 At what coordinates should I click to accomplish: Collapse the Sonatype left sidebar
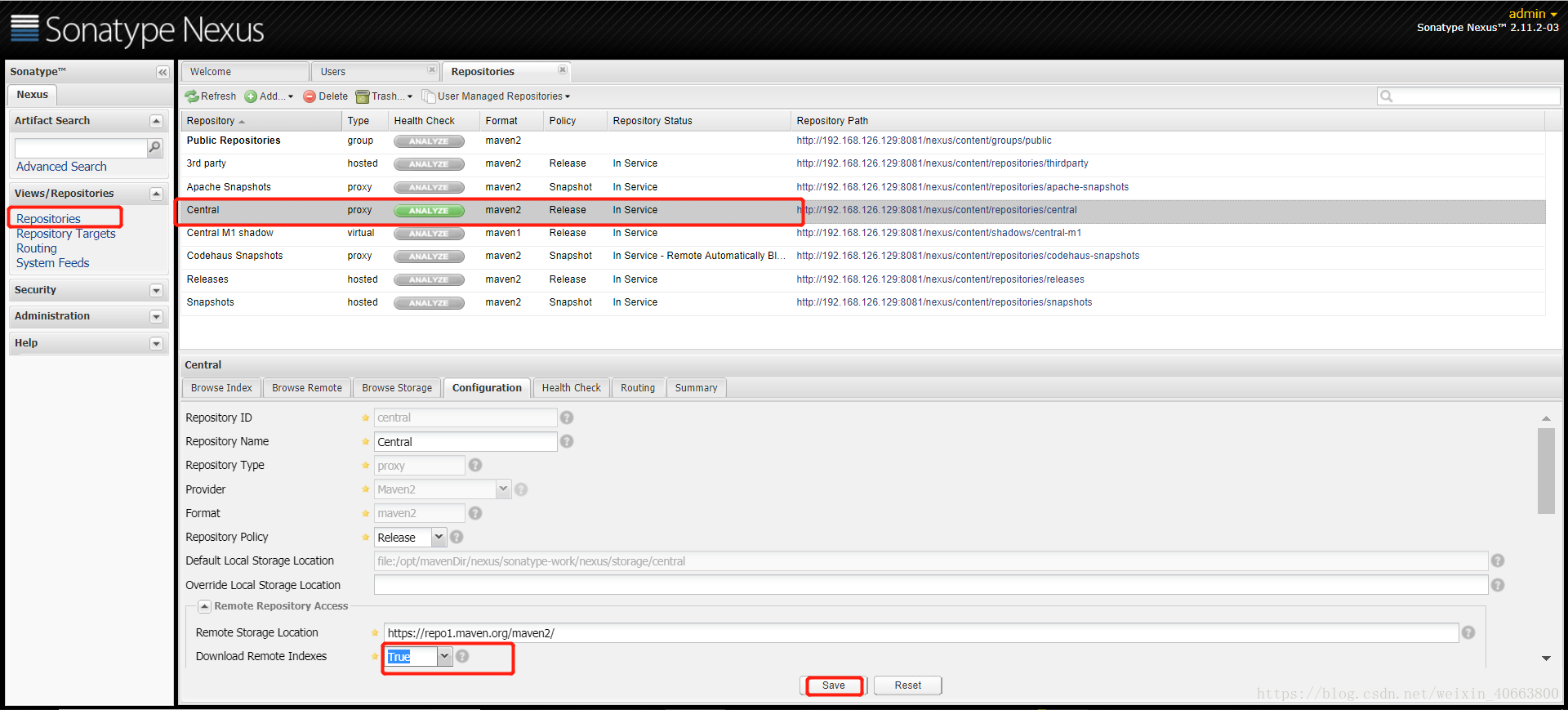tap(163, 72)
